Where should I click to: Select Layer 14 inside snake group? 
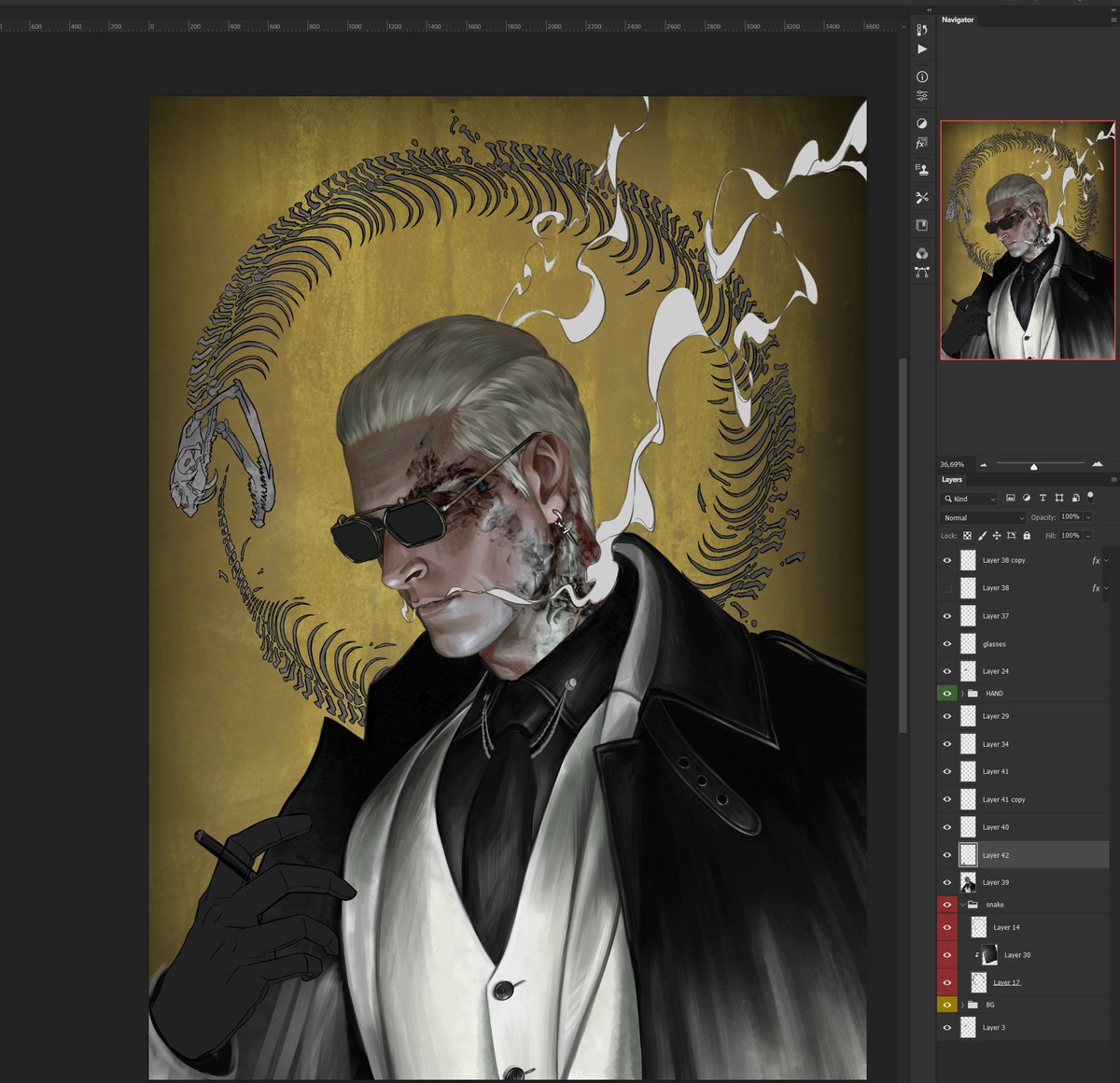(x=1024, y=928)
